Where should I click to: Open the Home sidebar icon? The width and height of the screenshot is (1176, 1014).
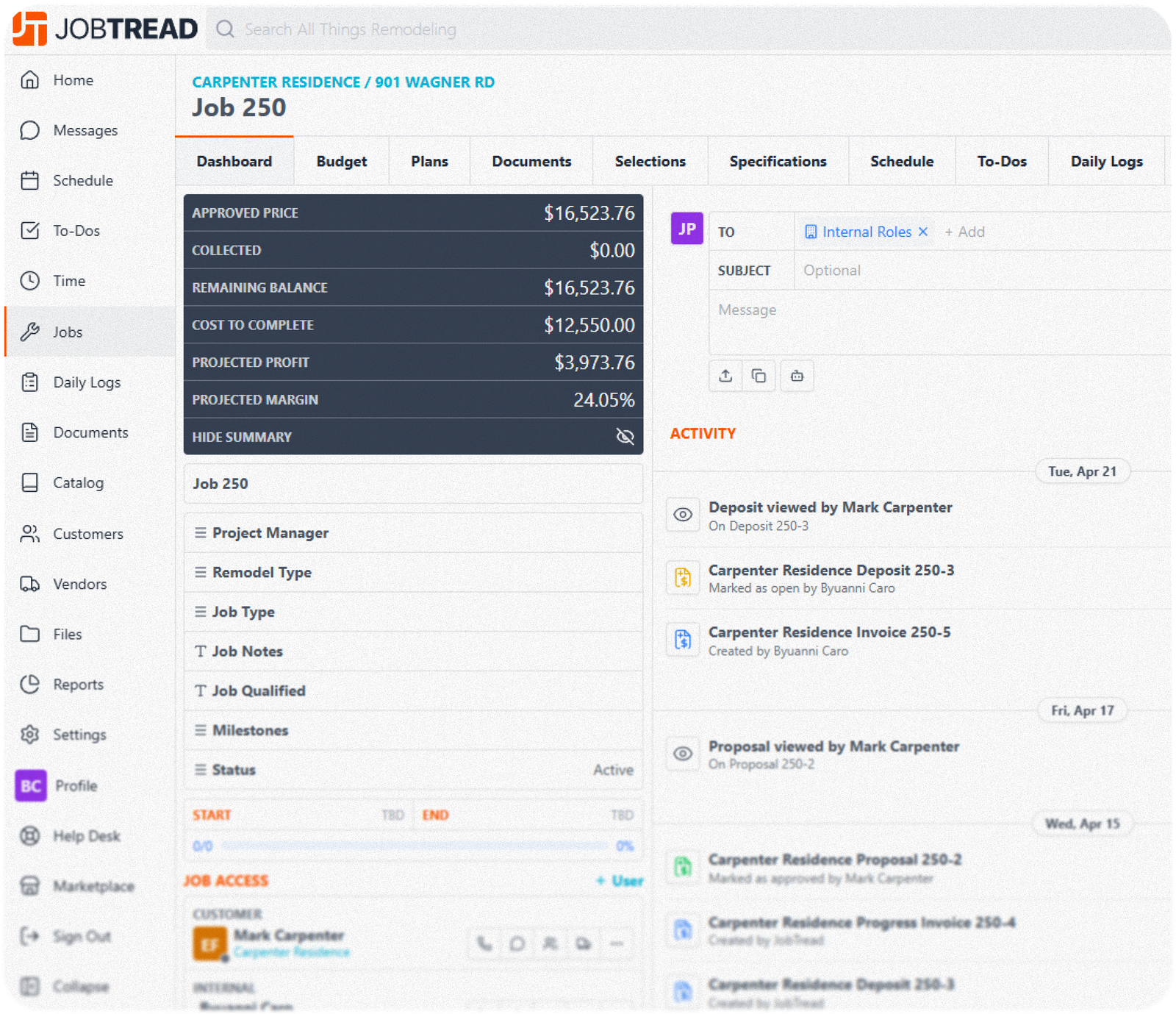tap(29, 79)
